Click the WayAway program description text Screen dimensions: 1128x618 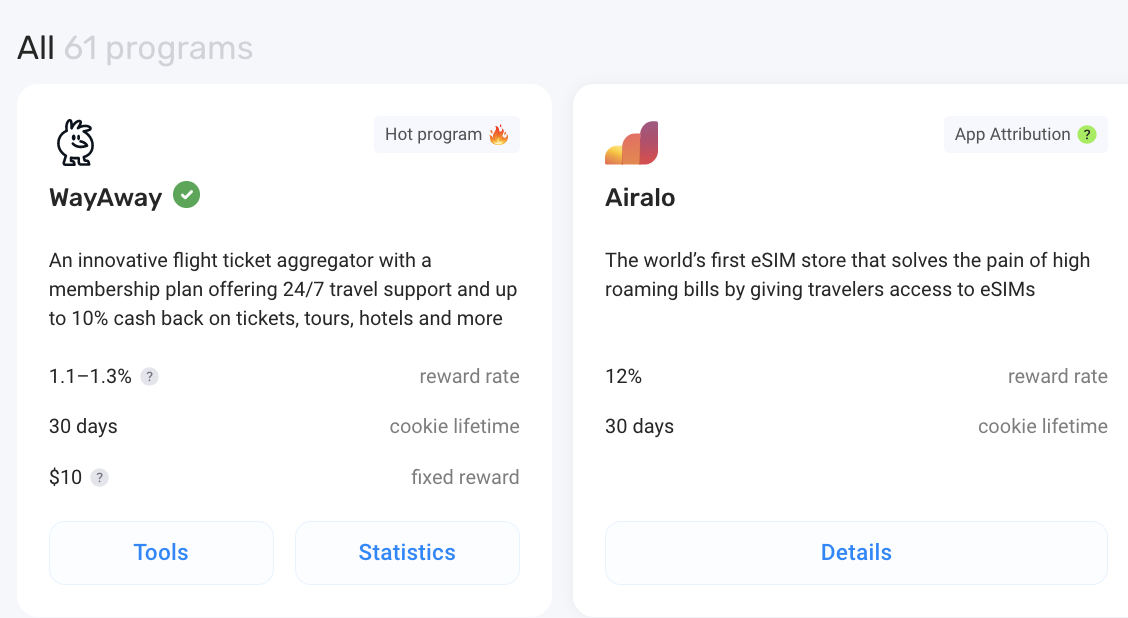coord(283,289)
